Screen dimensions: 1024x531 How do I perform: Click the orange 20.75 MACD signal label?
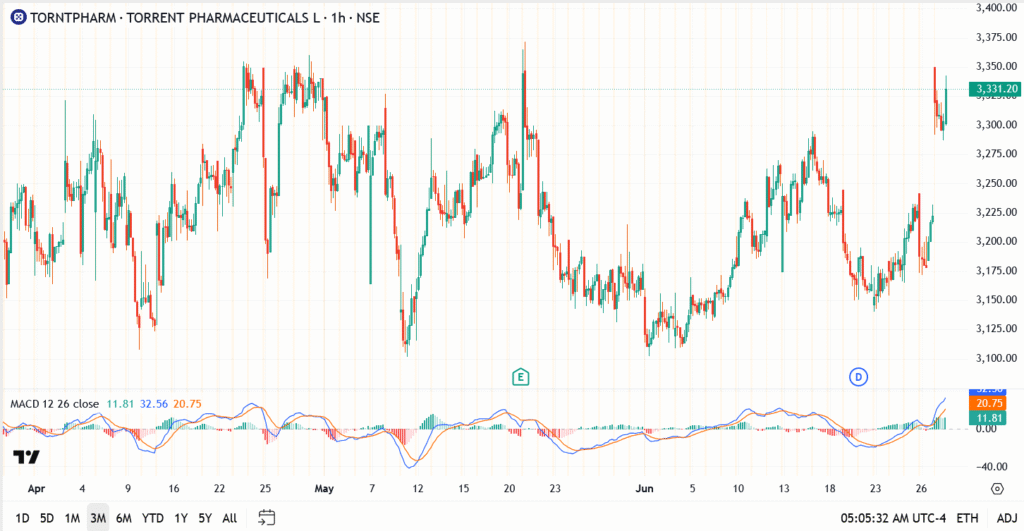tap(991, 402)
